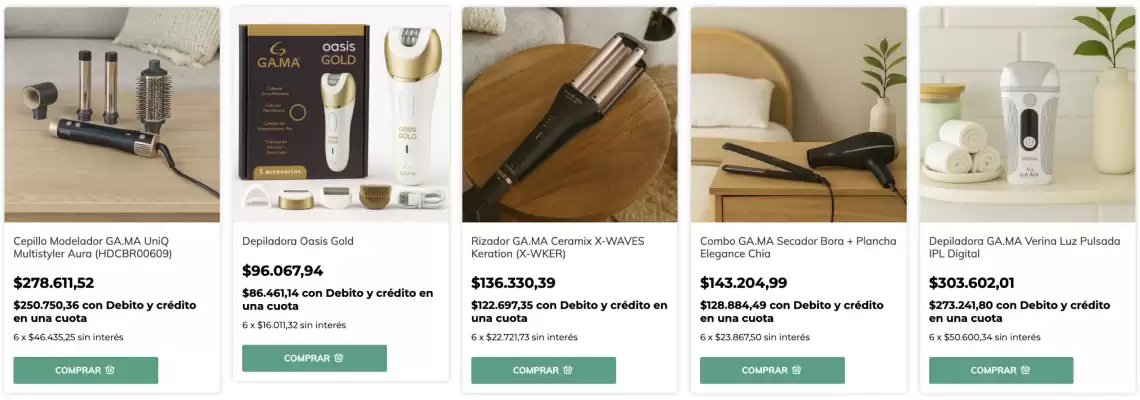Open the Verina IPL device product image
The height and width of the screenshot is (400, 1140).
(1027, 114)
